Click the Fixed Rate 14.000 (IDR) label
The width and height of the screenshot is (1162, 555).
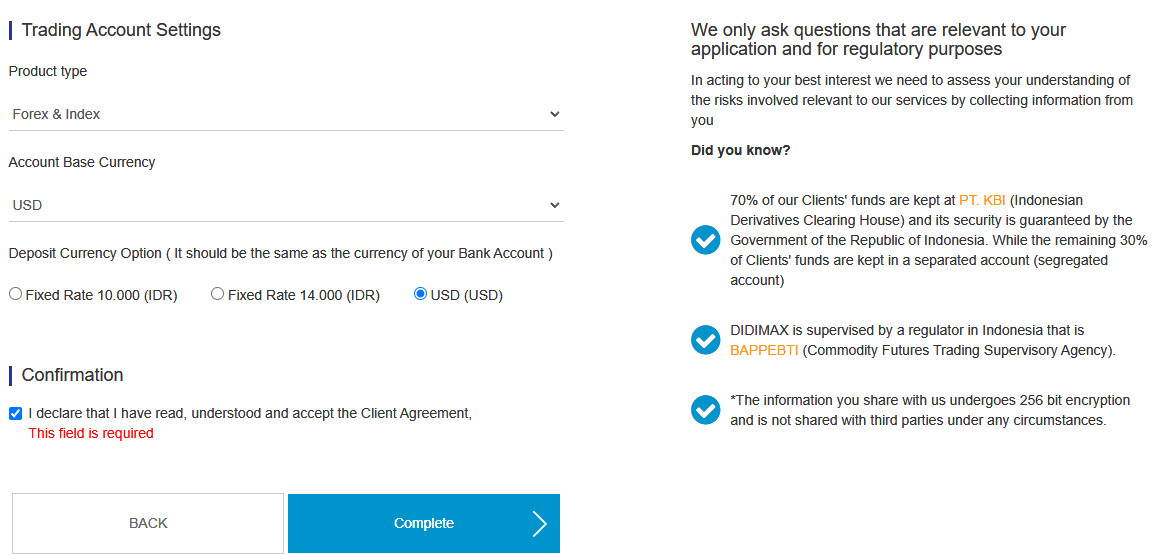point(304,295)
